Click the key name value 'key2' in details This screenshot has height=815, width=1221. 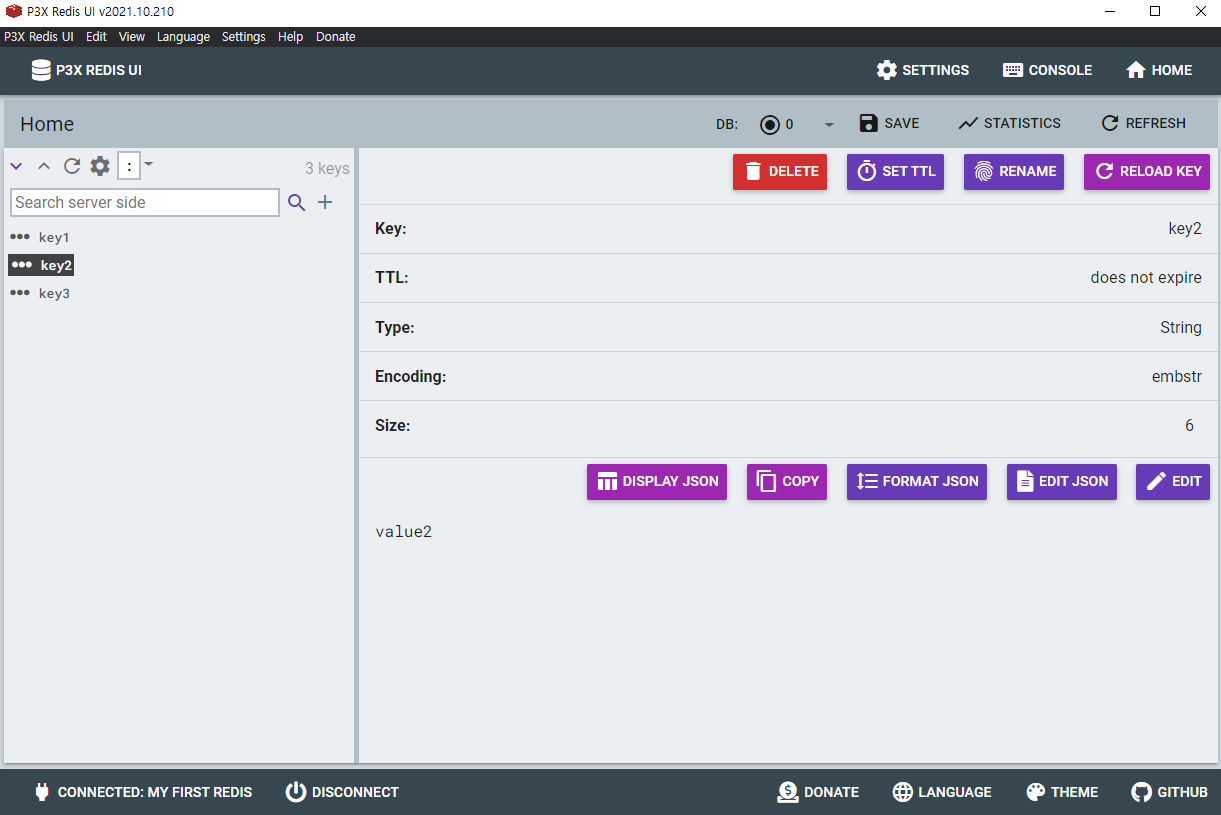[1185, 228]
